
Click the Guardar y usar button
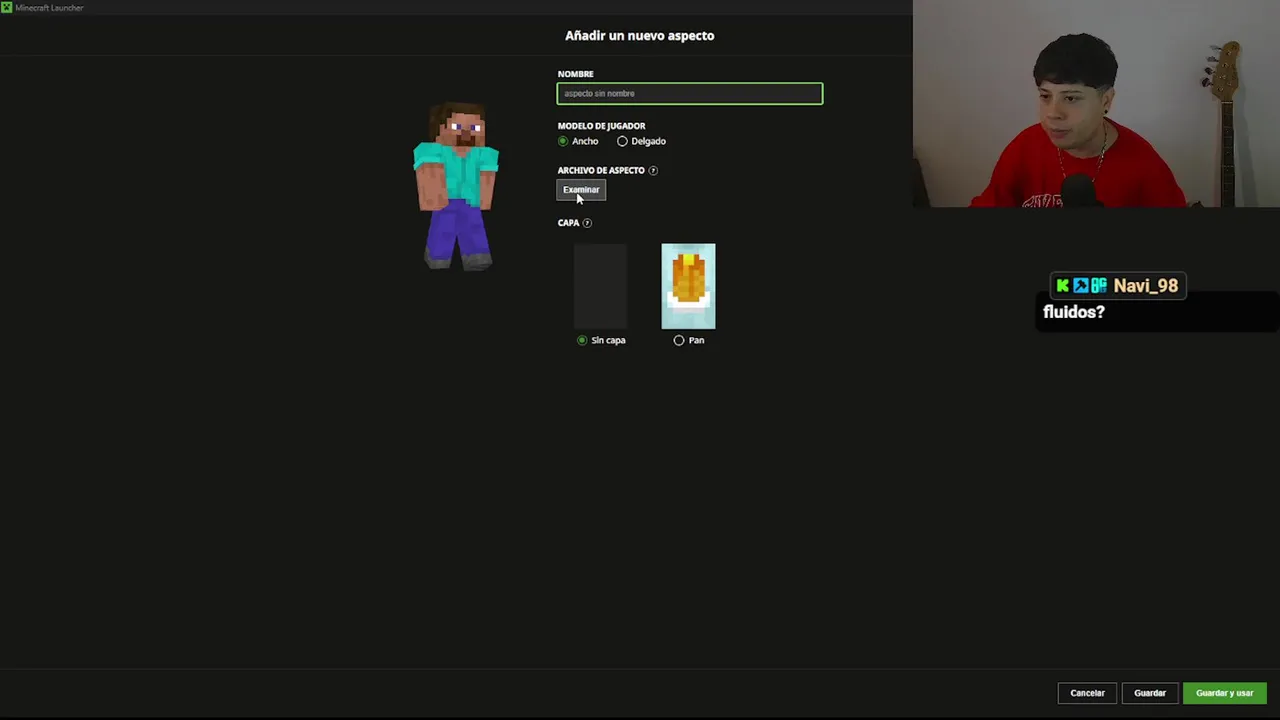[x=1224, y=693]
